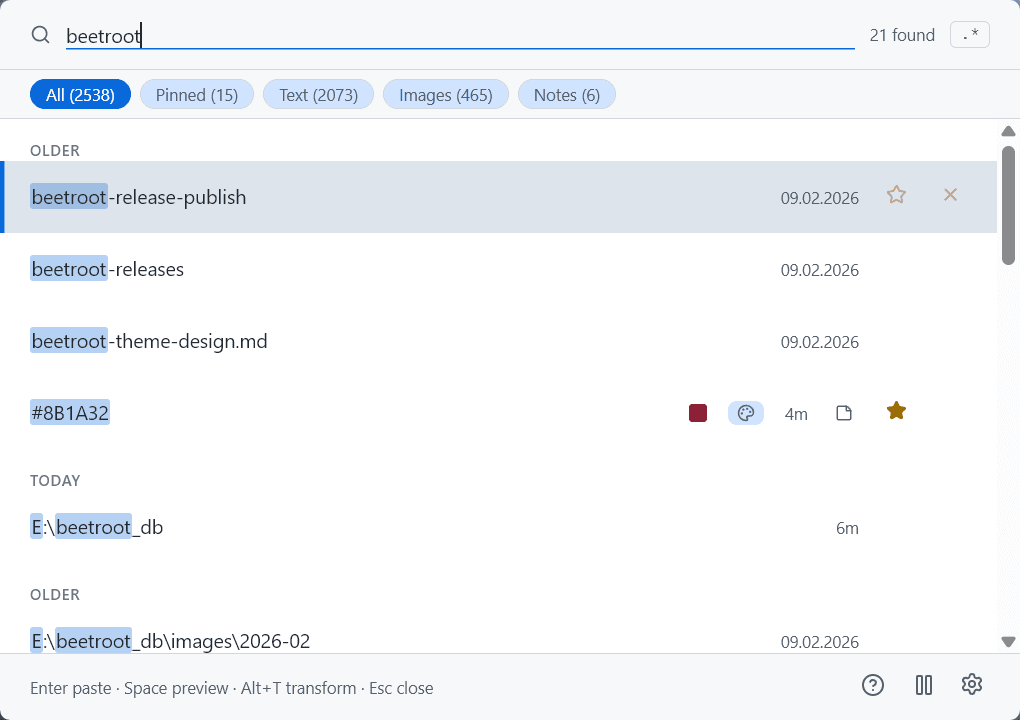Switch to the Pinned (15) filter

[x=197, y=95]
